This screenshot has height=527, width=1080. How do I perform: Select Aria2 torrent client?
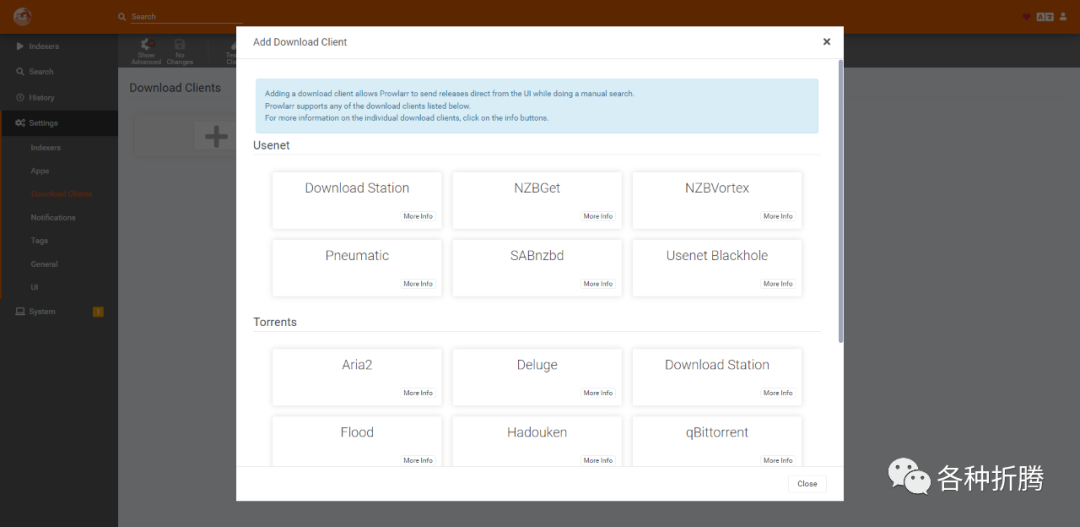click(x=357, y=377)
